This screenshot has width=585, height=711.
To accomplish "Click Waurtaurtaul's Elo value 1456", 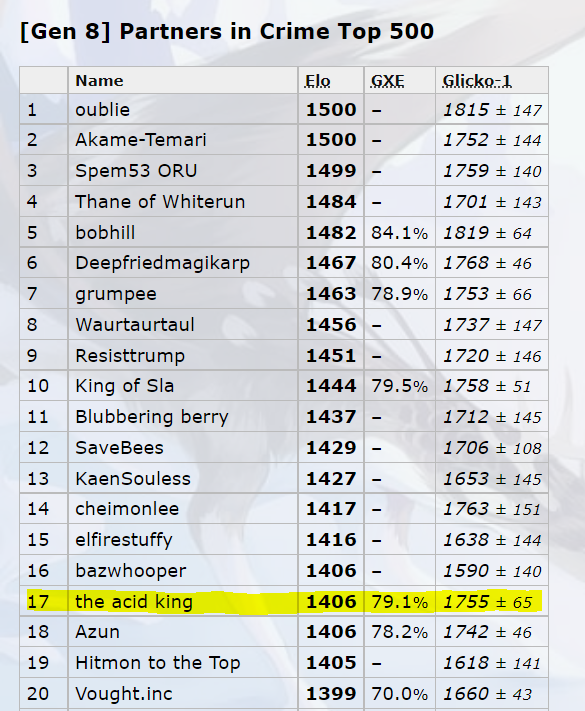I will pos(331,325).
